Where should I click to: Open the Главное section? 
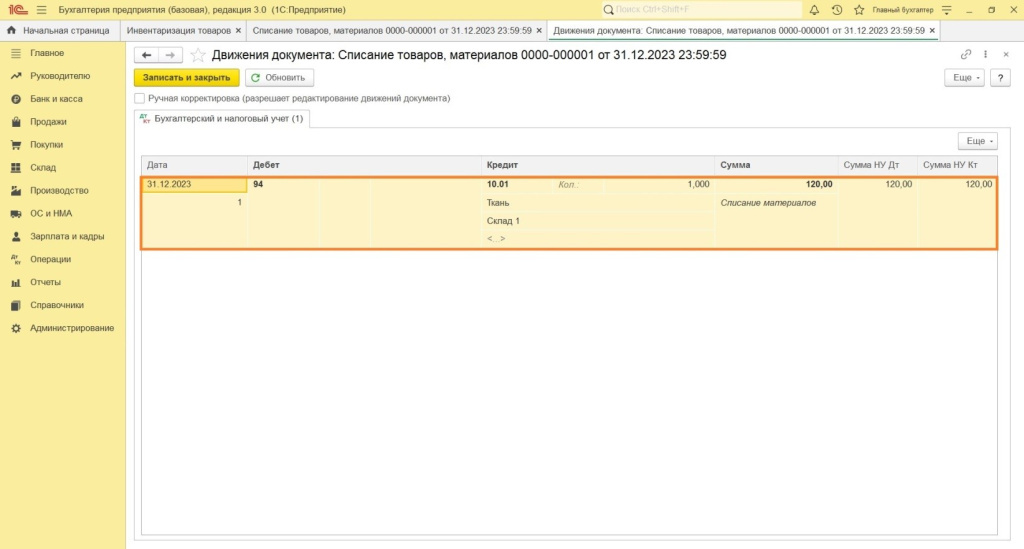click(46, 53)
